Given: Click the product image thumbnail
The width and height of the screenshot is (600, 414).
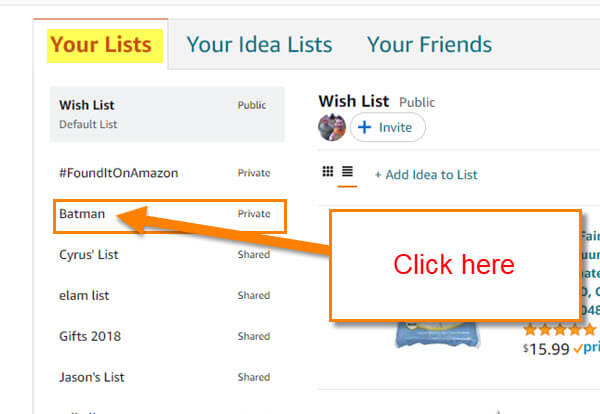Looking at the screenshot, I should point(437,334).
